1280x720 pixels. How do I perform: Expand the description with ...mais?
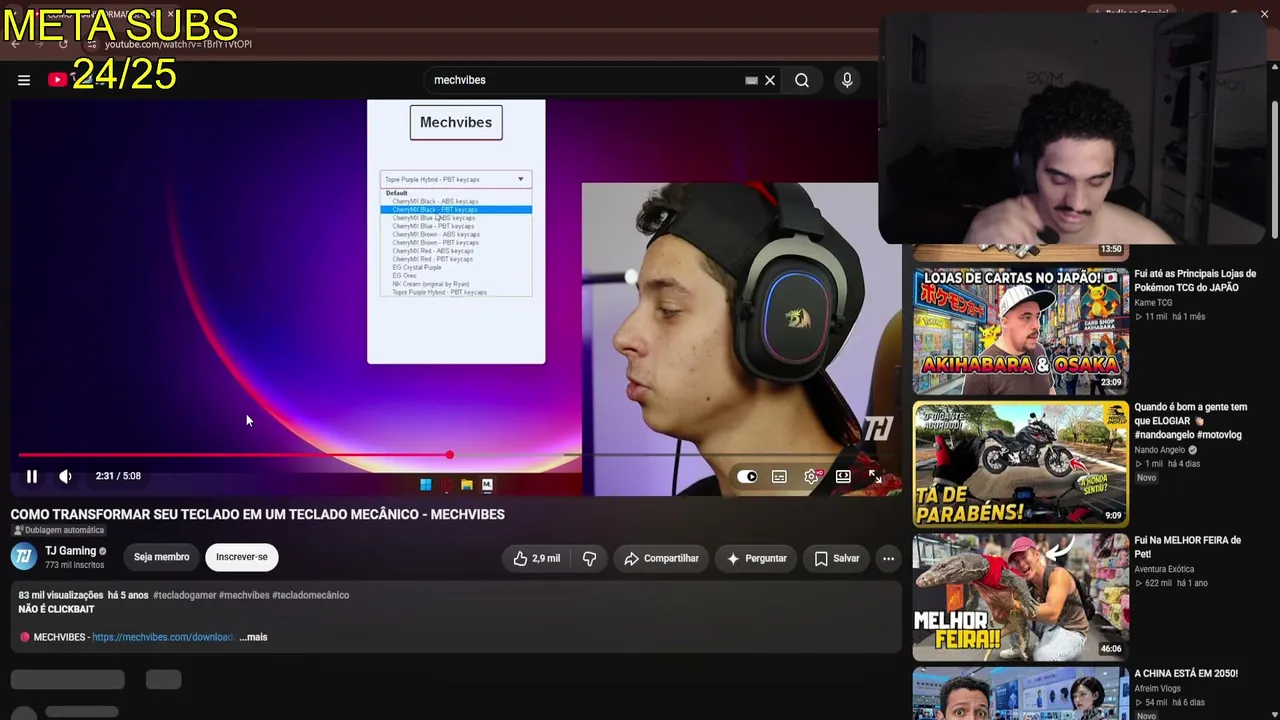click(253, 637)
